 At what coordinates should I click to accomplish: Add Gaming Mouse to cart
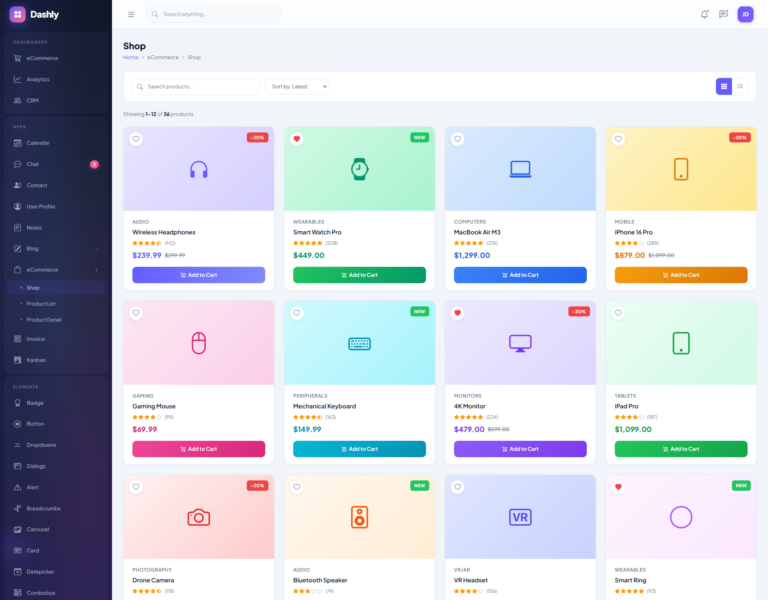[198, 449]
